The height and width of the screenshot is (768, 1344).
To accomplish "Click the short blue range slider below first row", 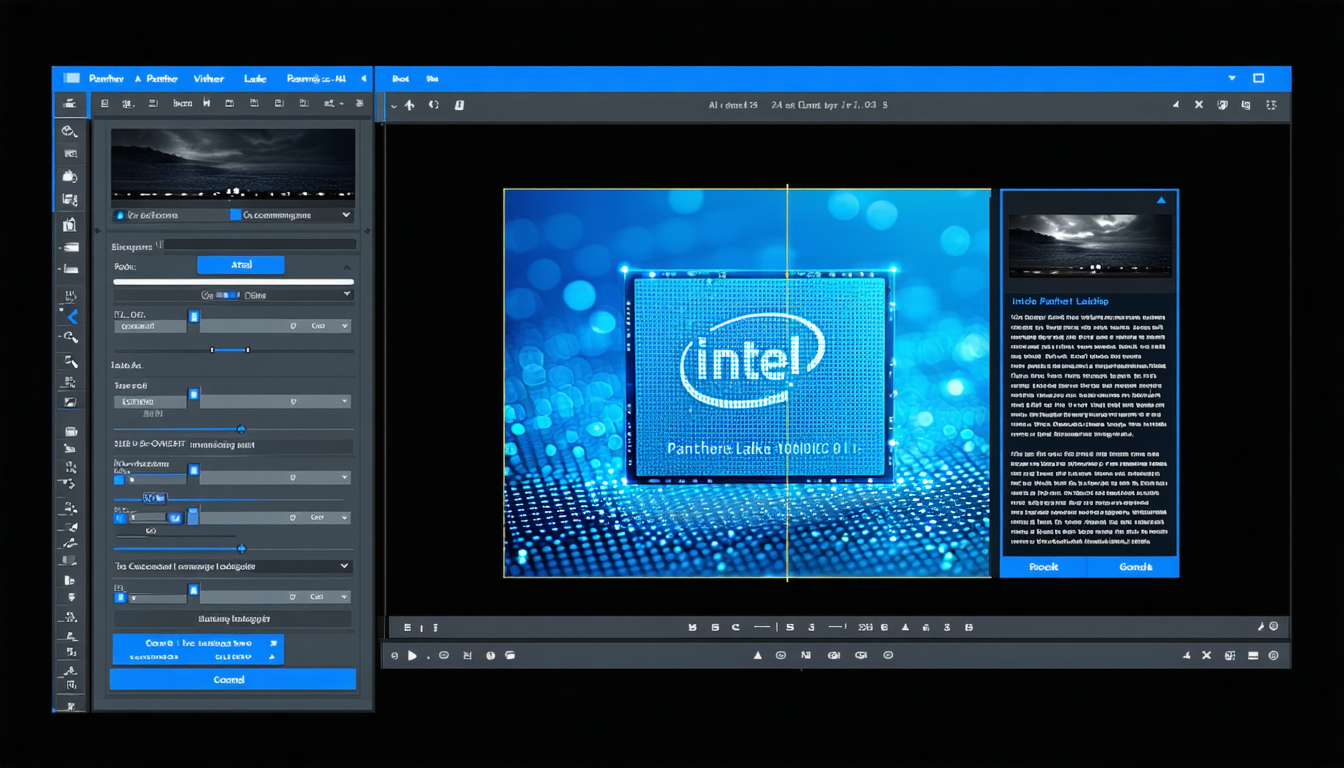I will click(x=230, y=350).
